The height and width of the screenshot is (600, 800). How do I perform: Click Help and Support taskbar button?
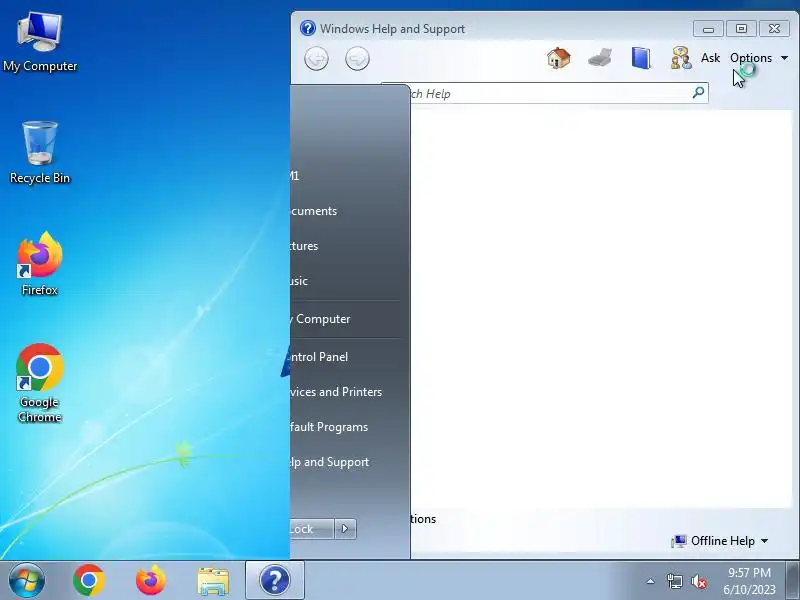(275, 580)
